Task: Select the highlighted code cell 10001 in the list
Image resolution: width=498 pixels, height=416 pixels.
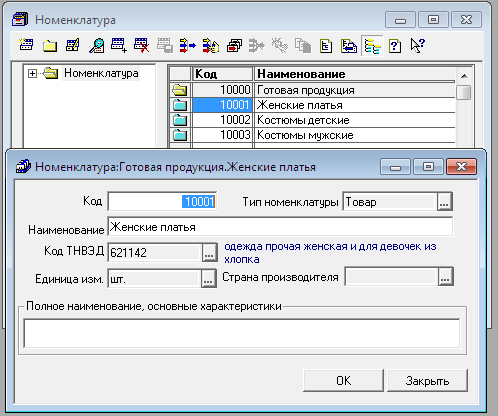Action: 223,105
